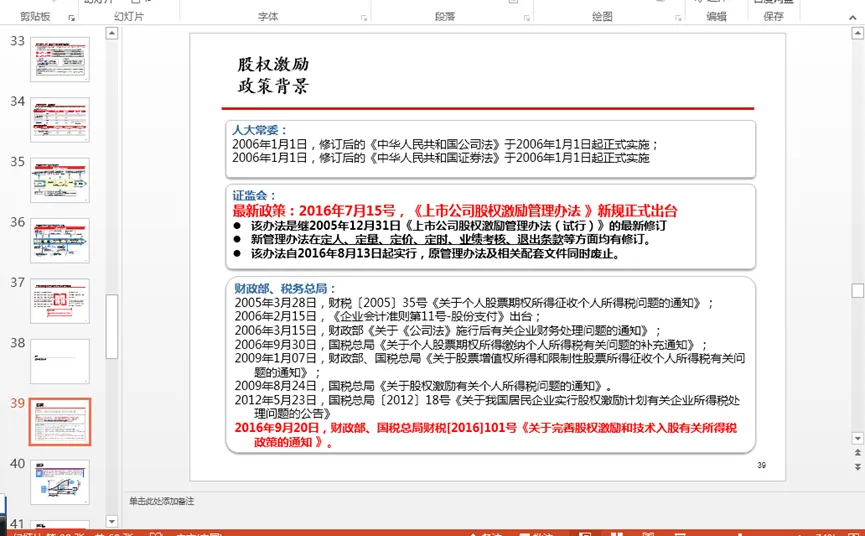This screenshot has height=536, width=865.
Task: Click the notes area 单击此处添加备注
Action: (162, 501)
